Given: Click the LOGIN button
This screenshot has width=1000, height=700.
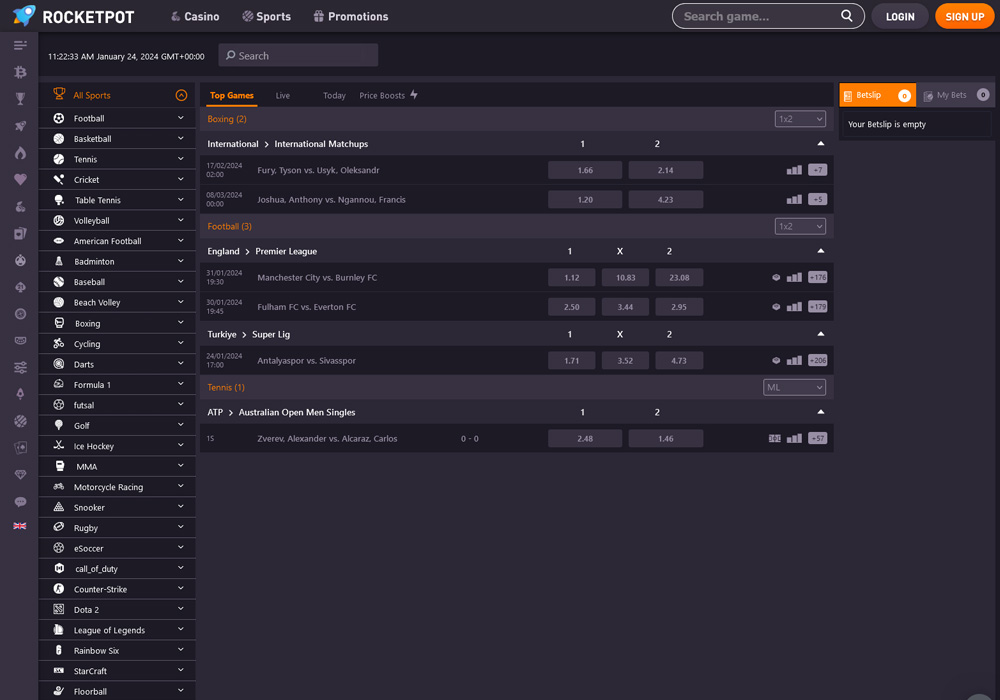Looking at the screenshot, I should [900, 17].
